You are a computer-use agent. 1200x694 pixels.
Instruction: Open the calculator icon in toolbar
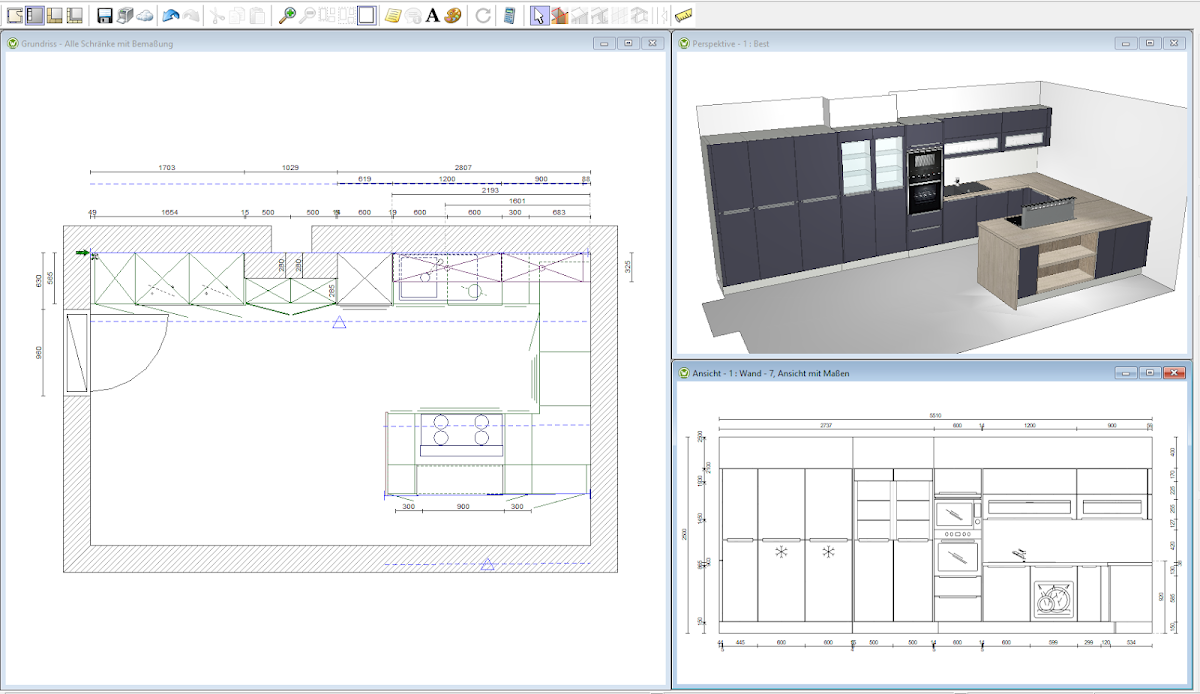(x=510, y=15)
